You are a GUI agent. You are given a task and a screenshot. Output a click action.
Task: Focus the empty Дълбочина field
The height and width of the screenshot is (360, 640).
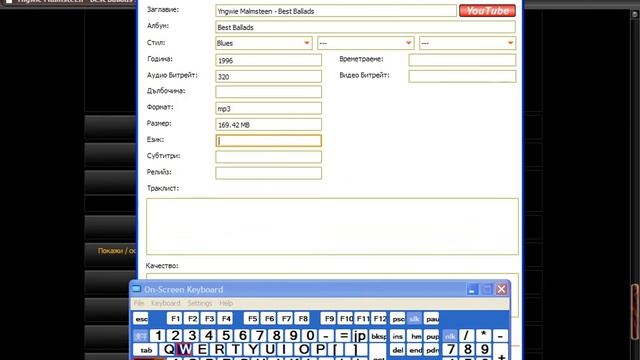click(269, 92)
